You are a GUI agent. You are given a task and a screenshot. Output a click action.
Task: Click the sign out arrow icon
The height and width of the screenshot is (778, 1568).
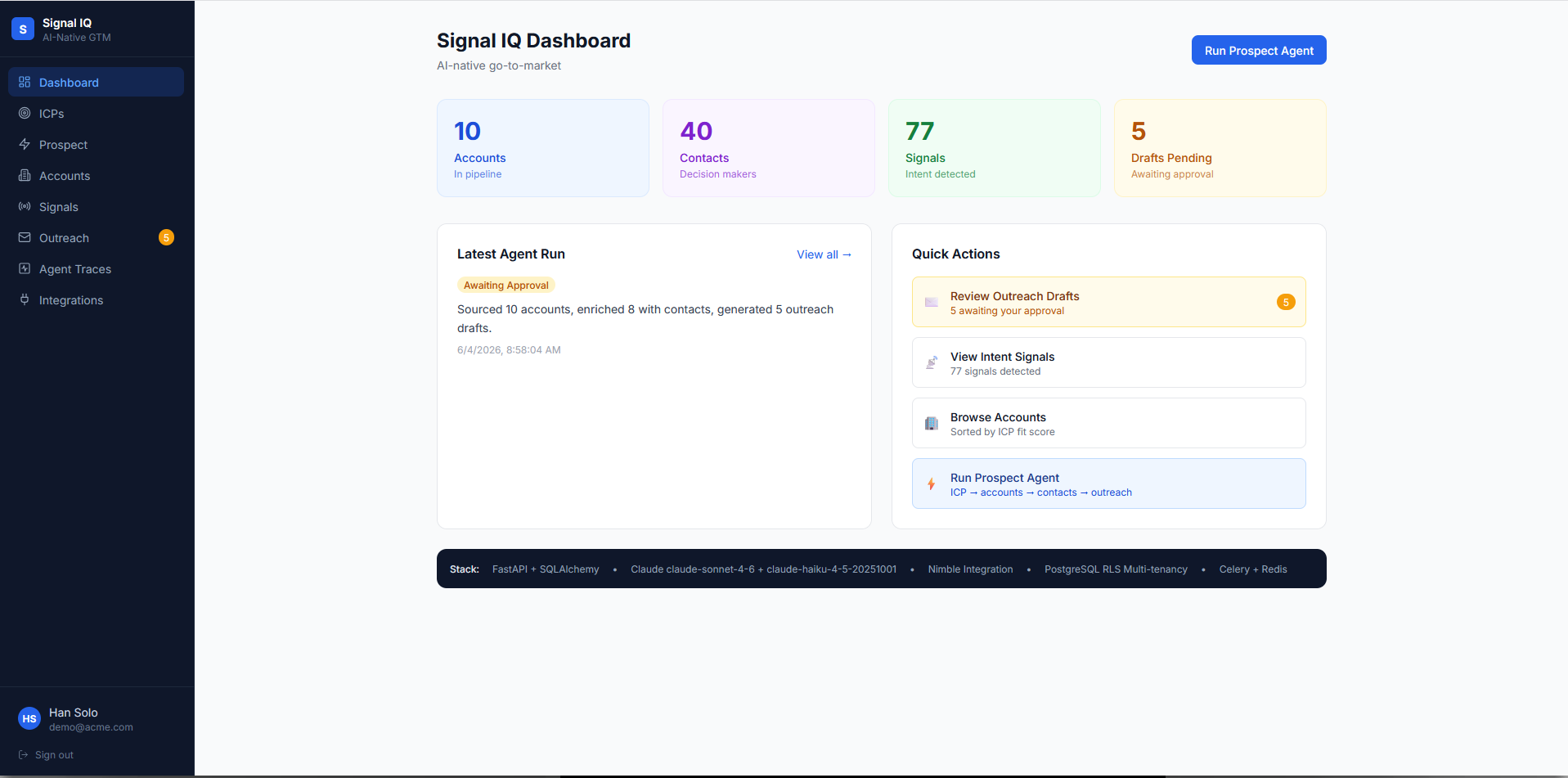[24, 755]
